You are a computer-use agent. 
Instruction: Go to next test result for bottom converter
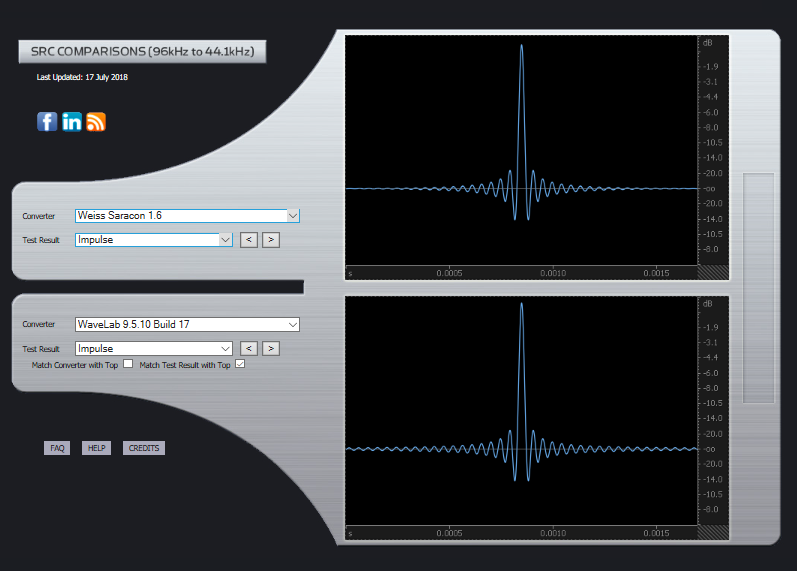[x=271, y=348]
